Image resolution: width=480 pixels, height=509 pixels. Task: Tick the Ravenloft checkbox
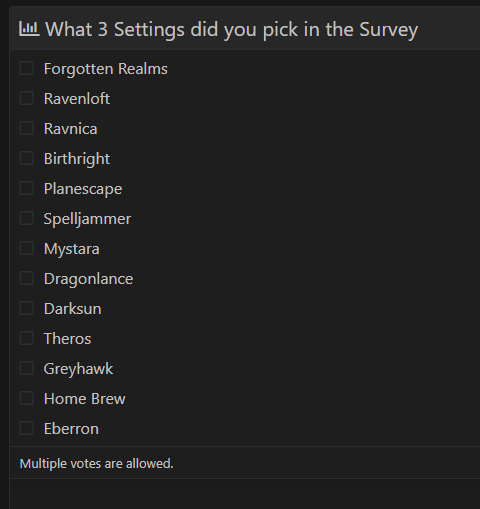27,98
